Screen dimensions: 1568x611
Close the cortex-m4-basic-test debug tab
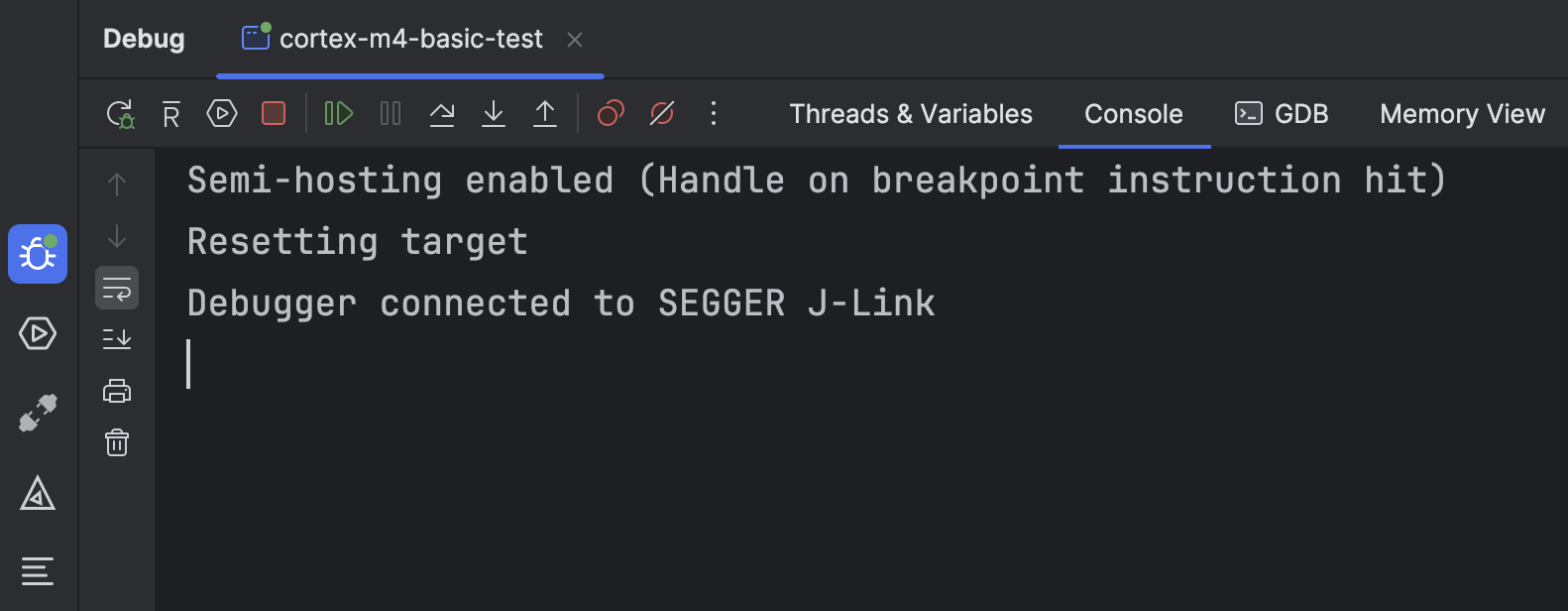coord(575,39)
